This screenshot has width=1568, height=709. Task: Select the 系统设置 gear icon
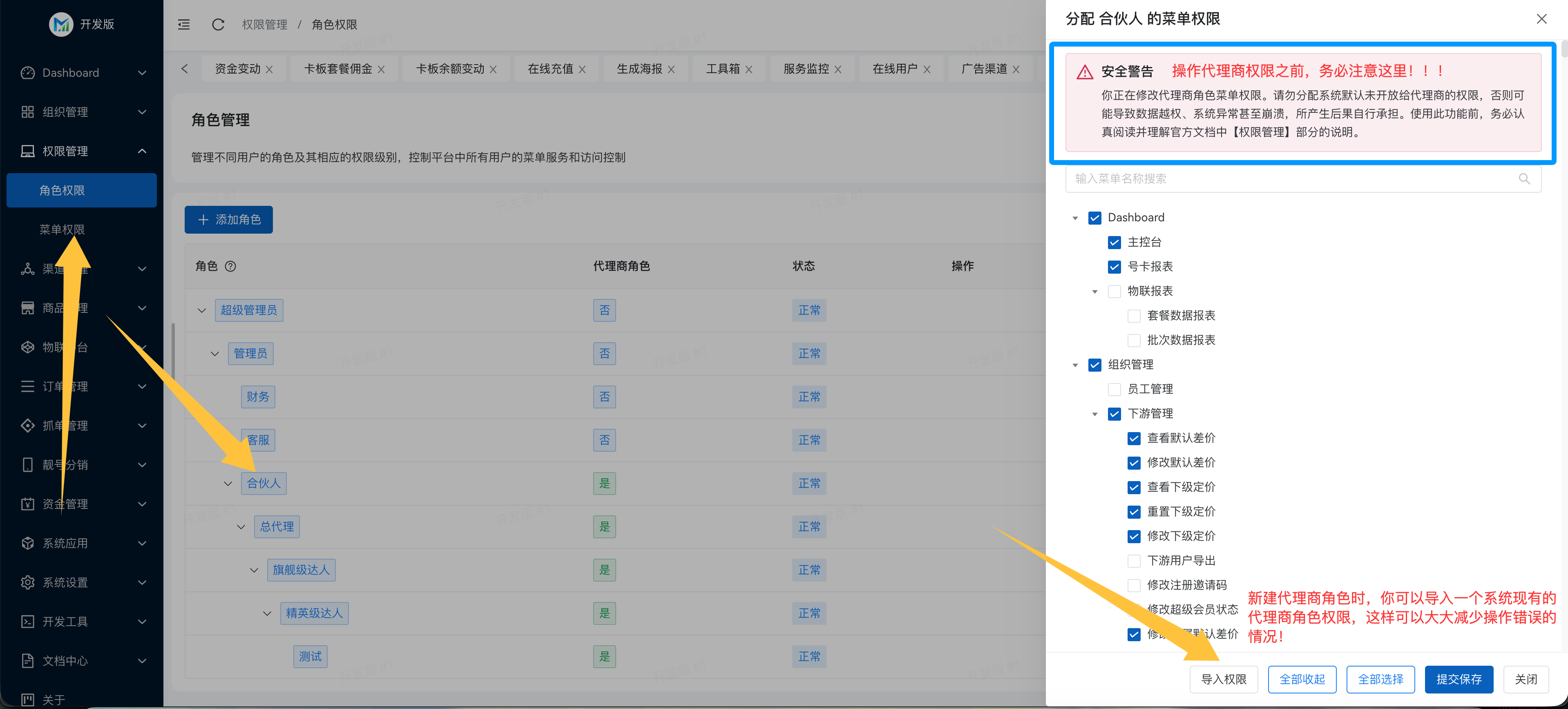tap(27, 582)
